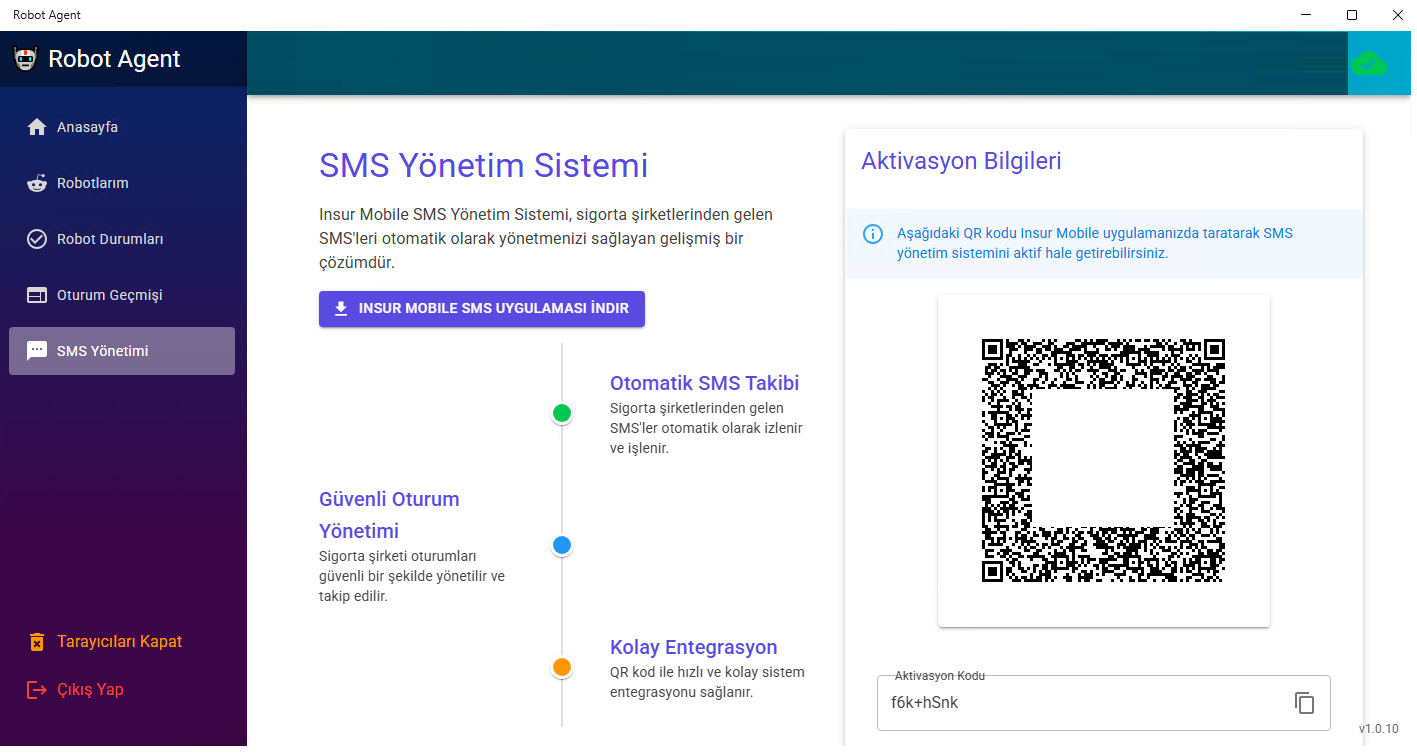The height and width of the screenshot is (755, 1417).
Task: Click the Tarayıcıları Kapat browser-close icon
Action: [38, 641]
